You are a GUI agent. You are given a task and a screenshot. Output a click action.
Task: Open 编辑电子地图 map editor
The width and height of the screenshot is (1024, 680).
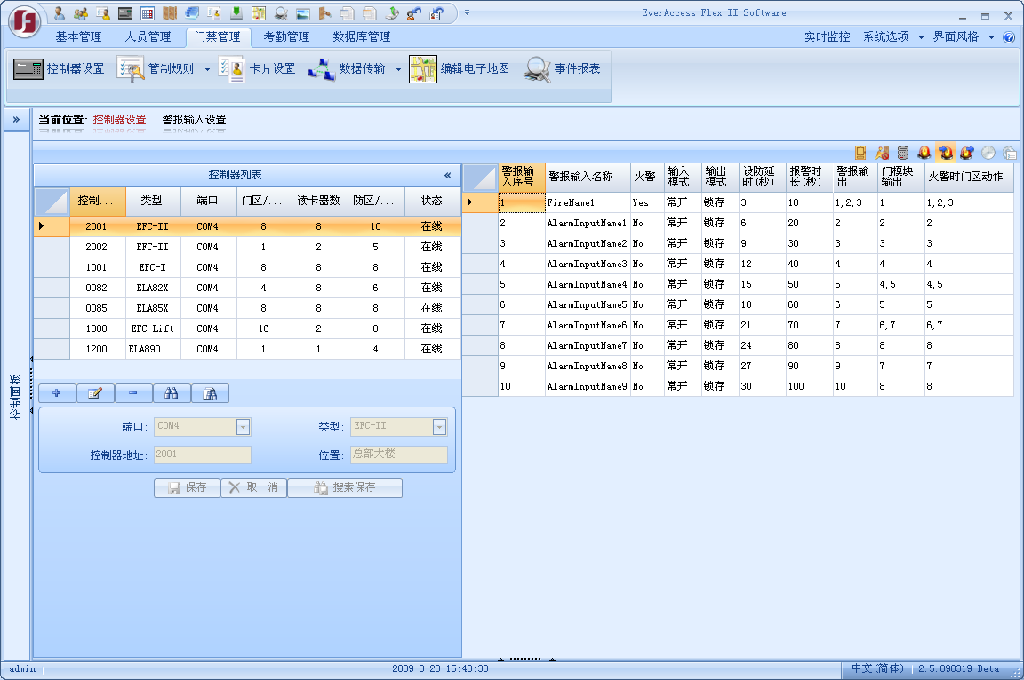pyautogui.click(x=461, y=69)
